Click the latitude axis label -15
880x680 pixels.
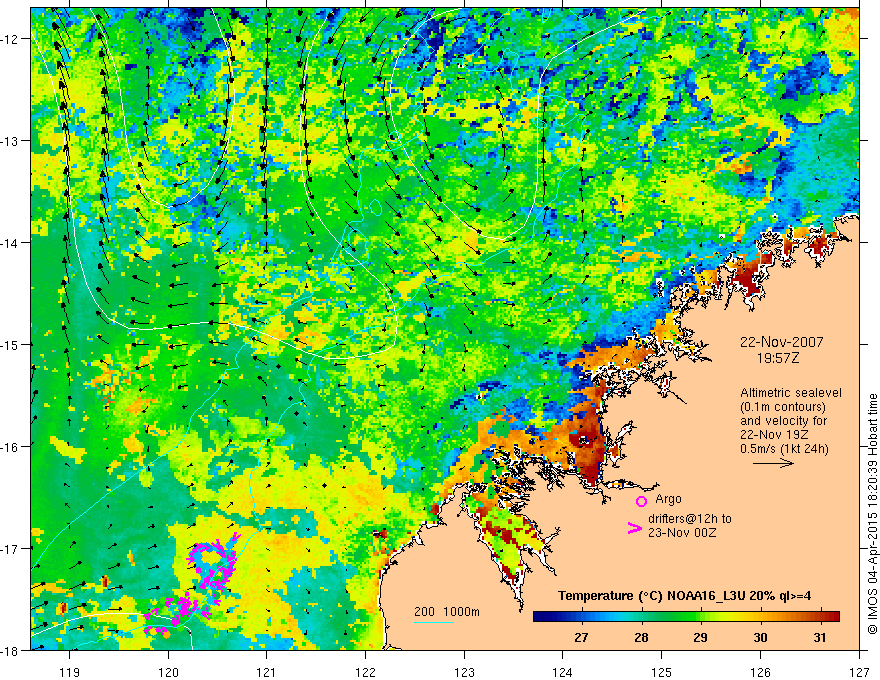11,344
